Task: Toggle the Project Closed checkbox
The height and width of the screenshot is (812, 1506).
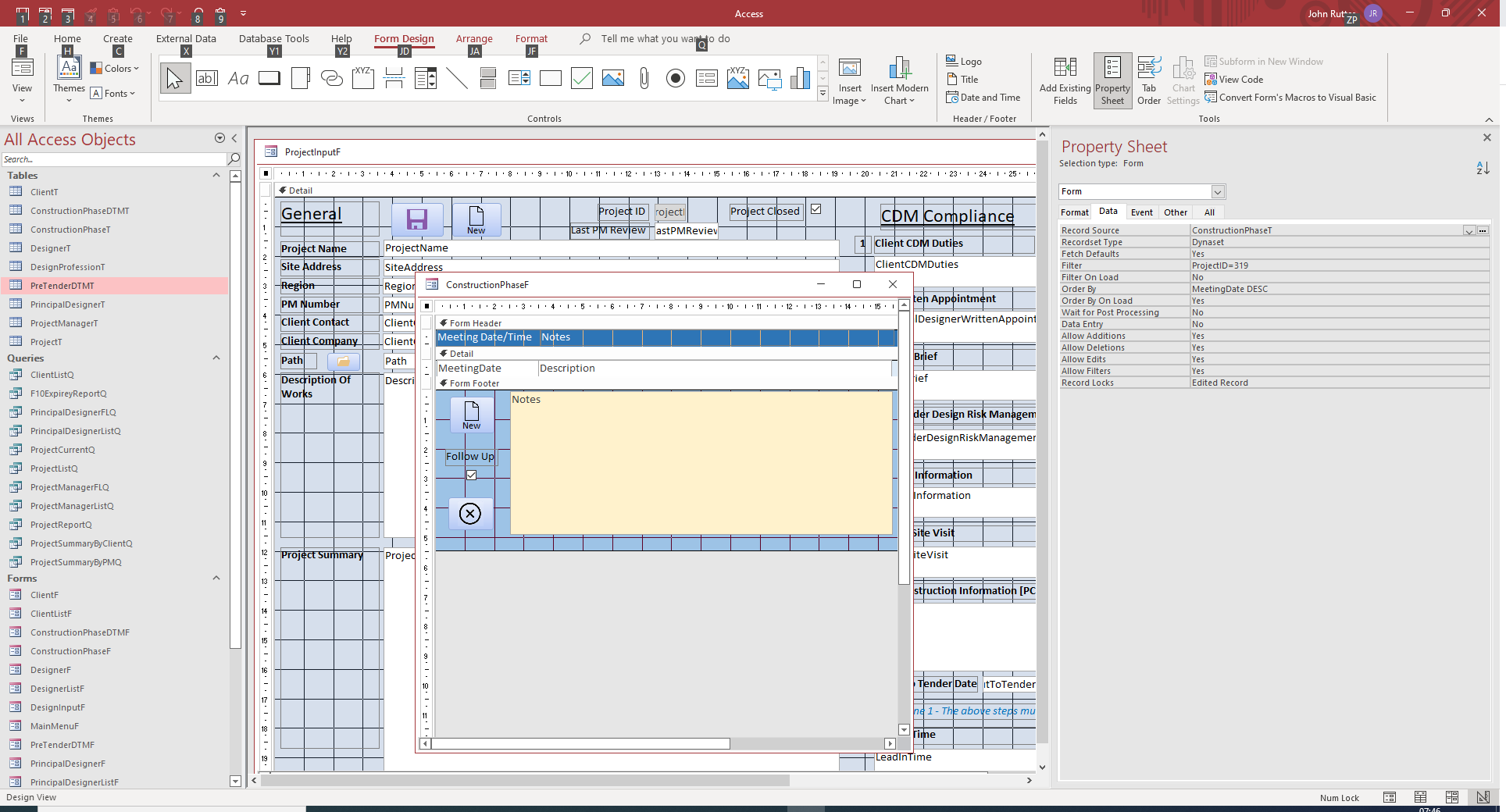Action: click(815, 209)
